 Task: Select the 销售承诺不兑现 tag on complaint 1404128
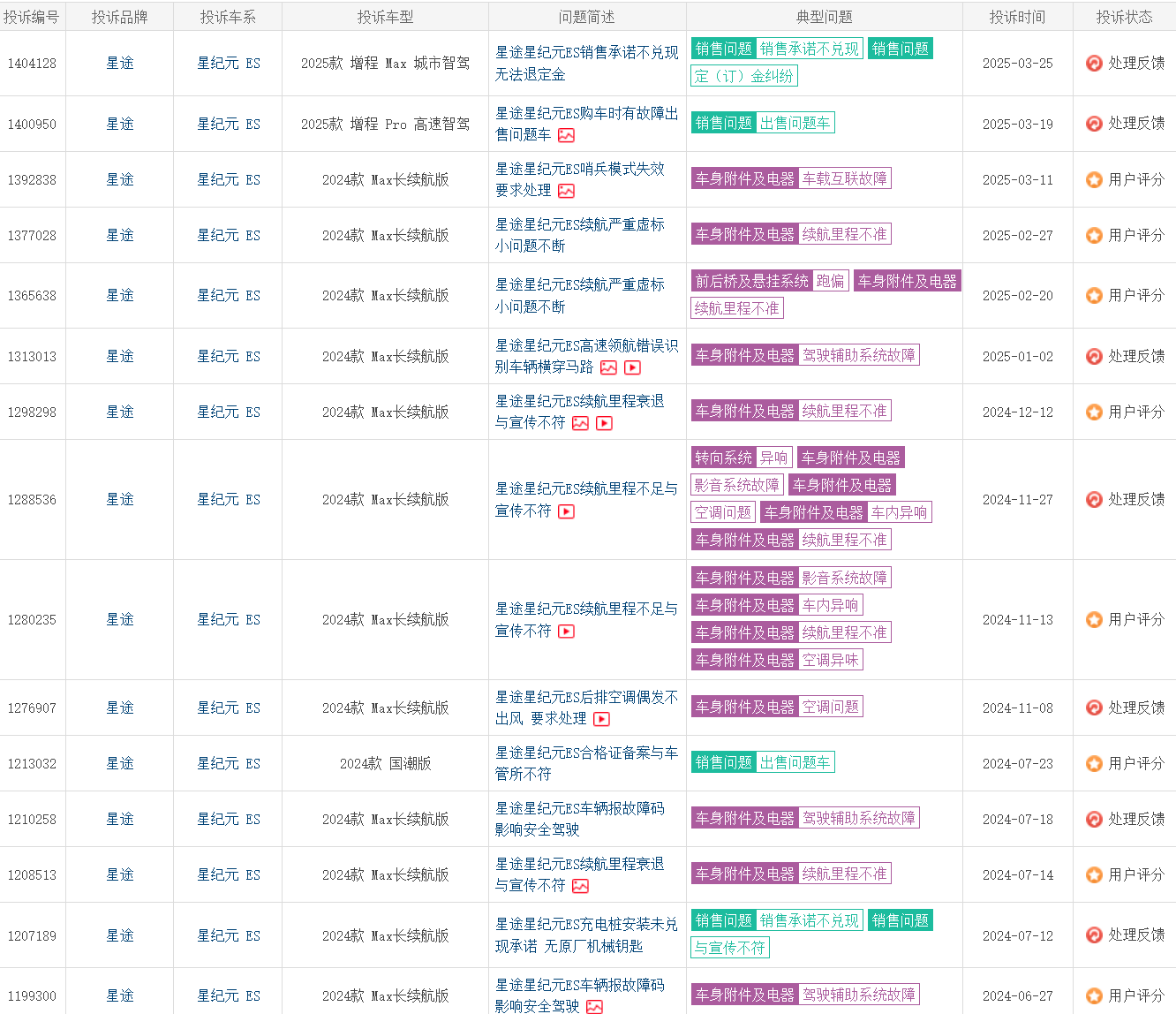(810, 49)
